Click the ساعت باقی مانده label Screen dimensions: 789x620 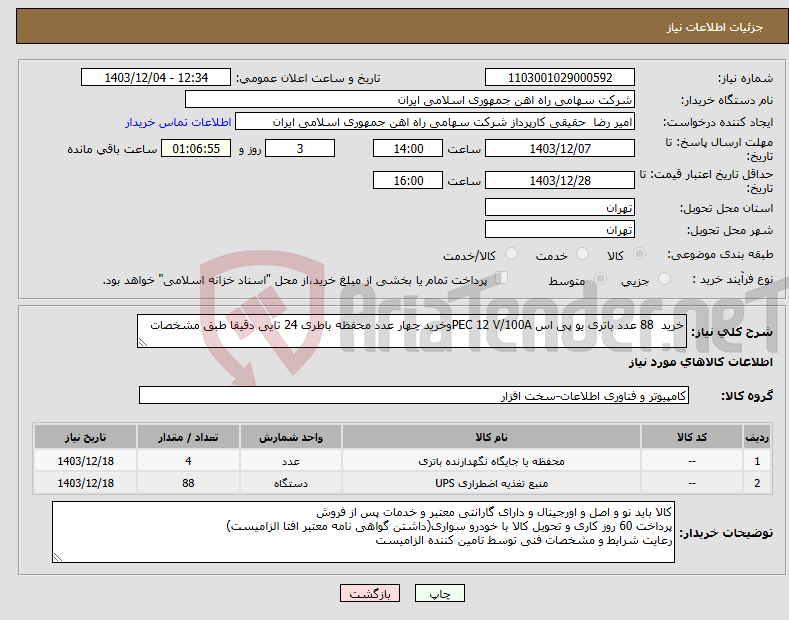pyautogui.click(x=112, y=149)
